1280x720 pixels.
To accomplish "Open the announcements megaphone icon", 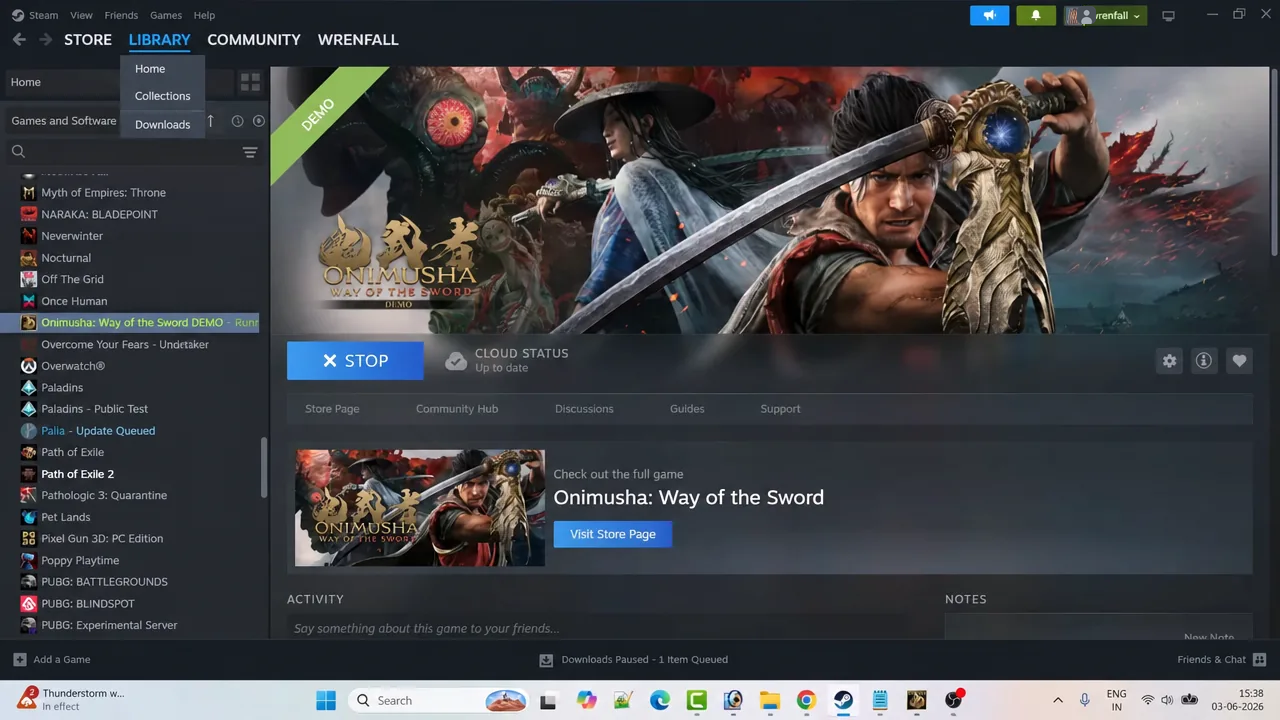I will coord(989,16).
